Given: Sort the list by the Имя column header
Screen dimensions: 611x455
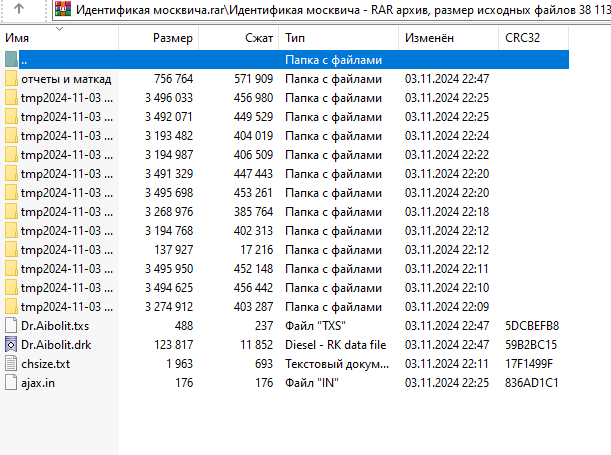Looking at the screenshot, I should pos(59,38).
